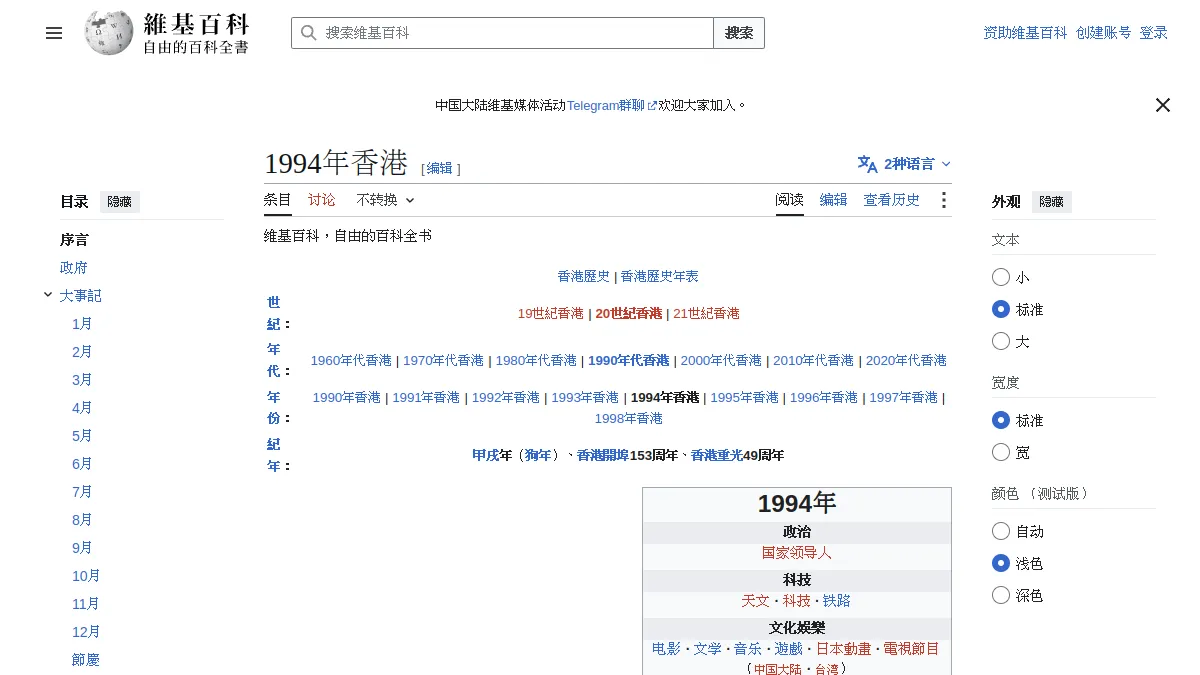Open the 狗年 link
Image resolution: width=1200 pixels, height=675 pixels.
539,456
